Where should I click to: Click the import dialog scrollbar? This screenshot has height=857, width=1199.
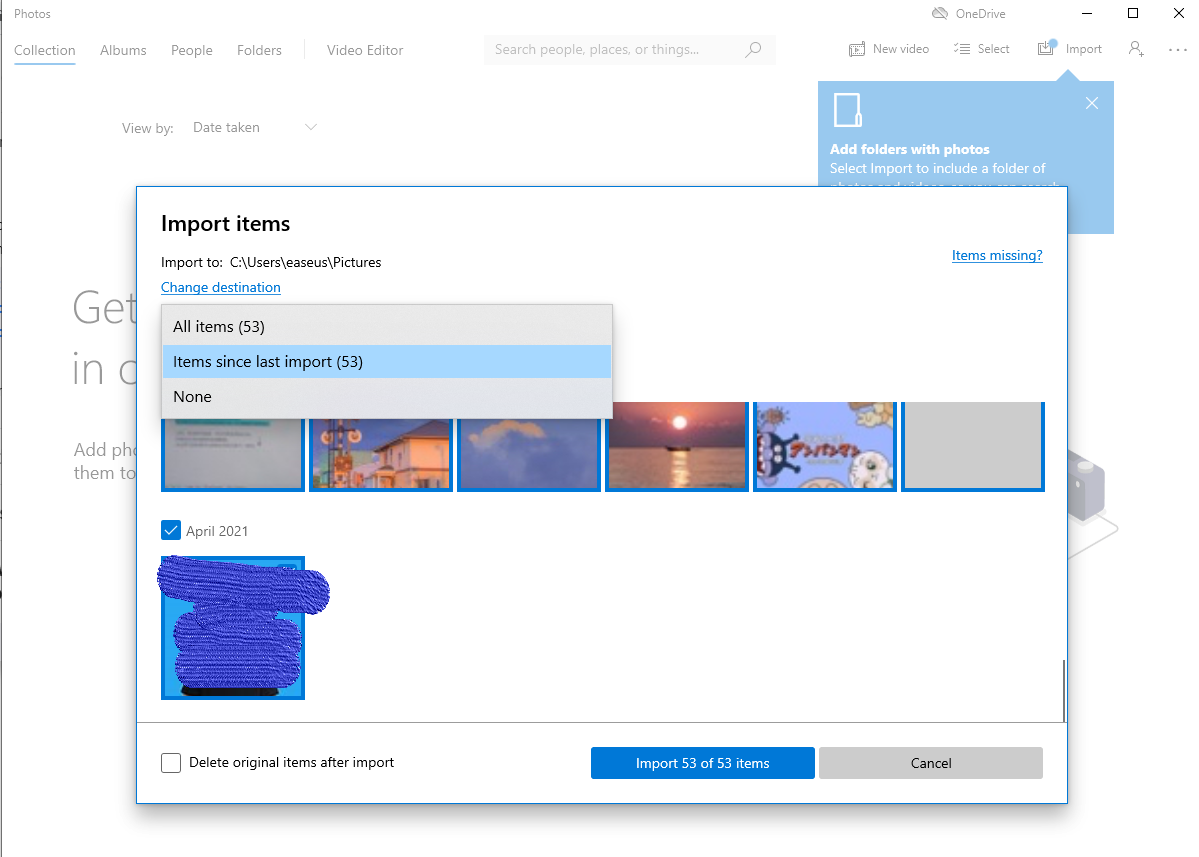coord(1064,690)
